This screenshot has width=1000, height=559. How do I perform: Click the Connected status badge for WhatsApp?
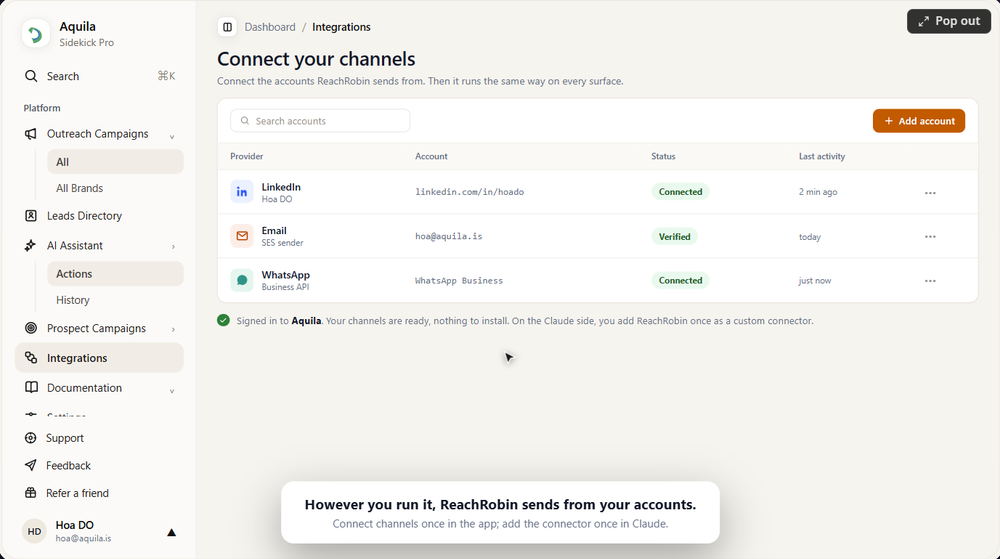tap(680, 280)
